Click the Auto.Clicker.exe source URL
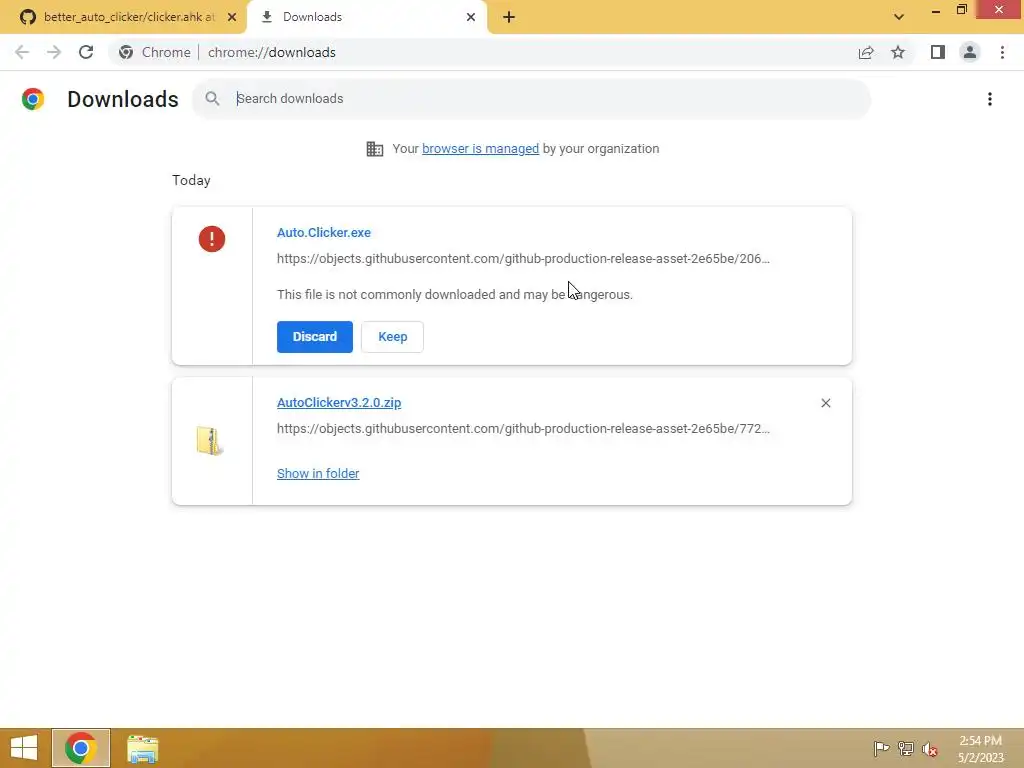 [x=523, y=259]
